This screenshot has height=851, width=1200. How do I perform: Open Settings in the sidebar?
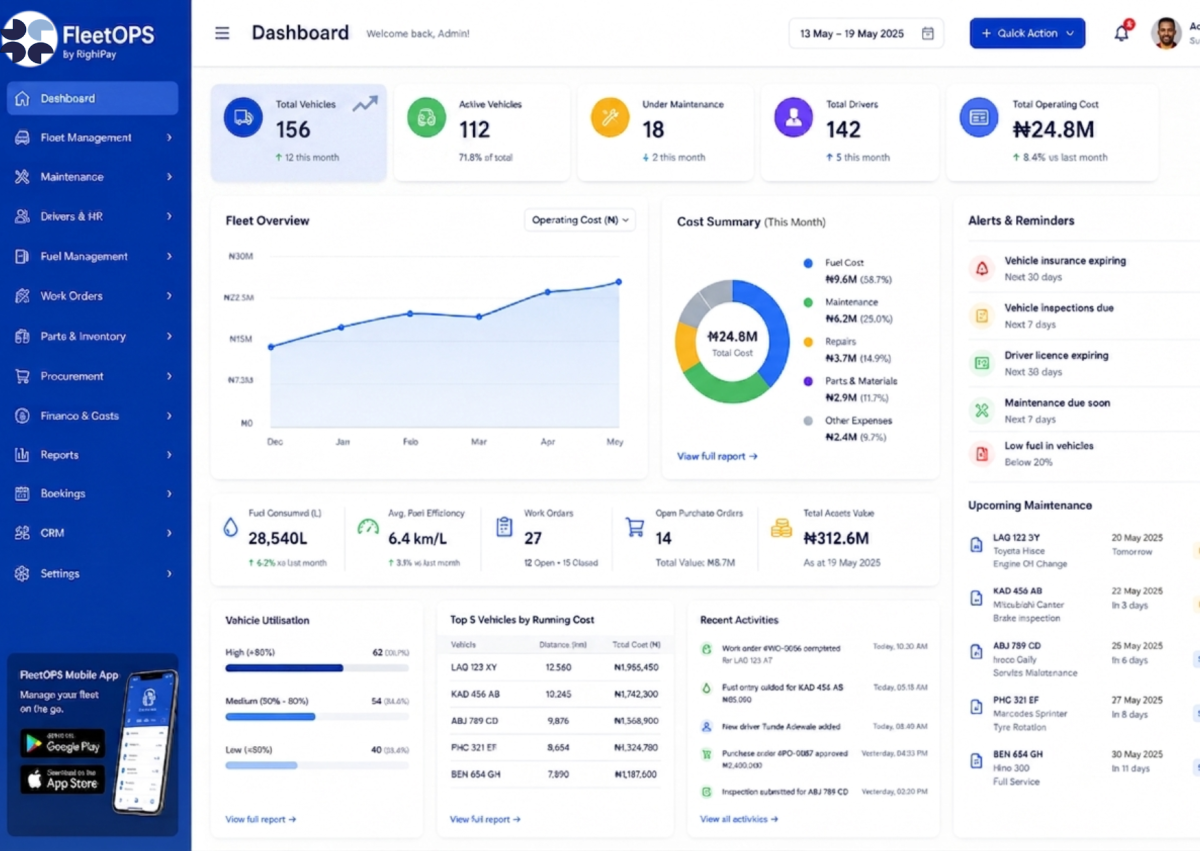(93, 574)
